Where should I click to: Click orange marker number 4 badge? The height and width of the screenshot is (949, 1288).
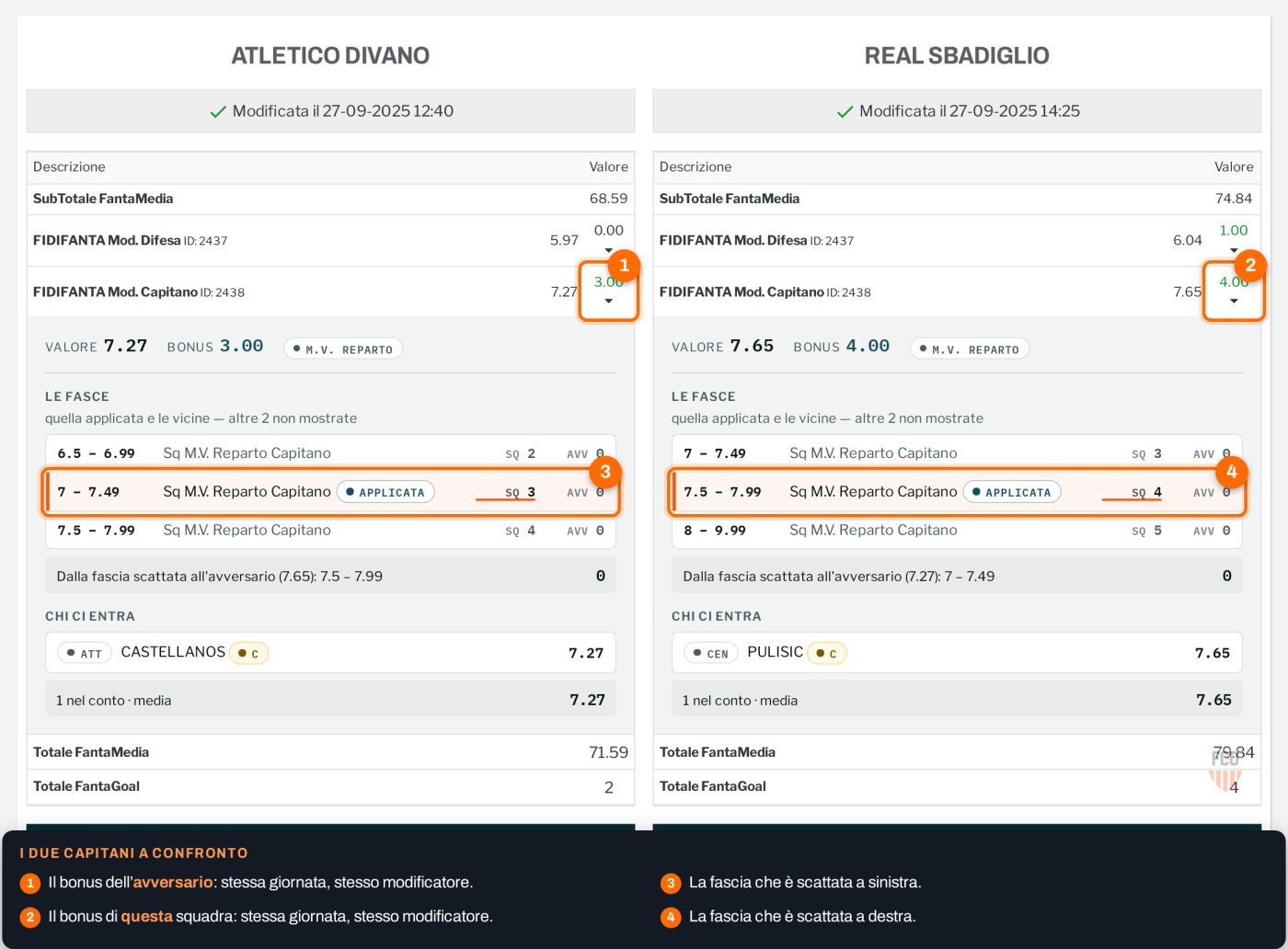1231,472
